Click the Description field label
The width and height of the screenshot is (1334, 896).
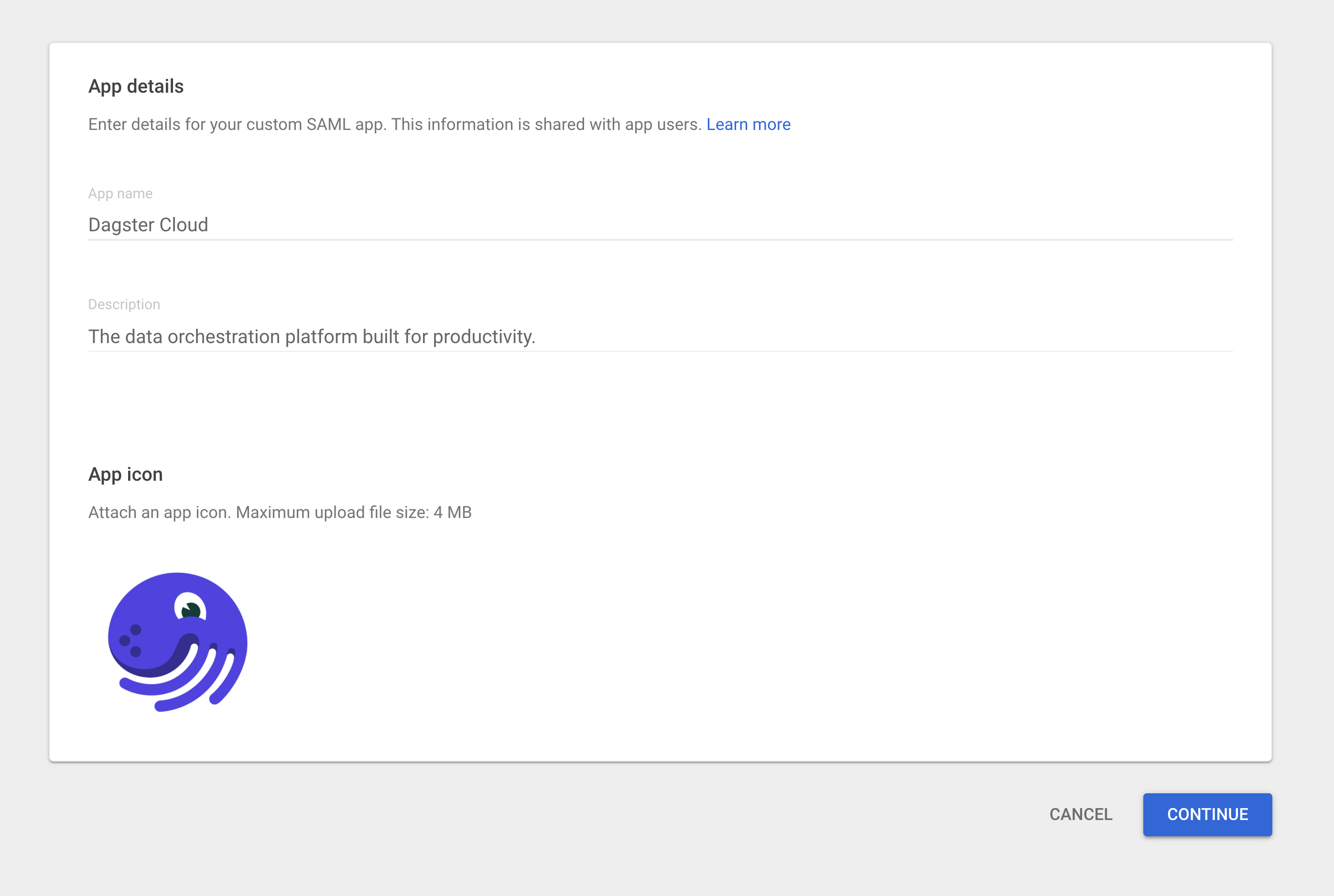point(124,304)
